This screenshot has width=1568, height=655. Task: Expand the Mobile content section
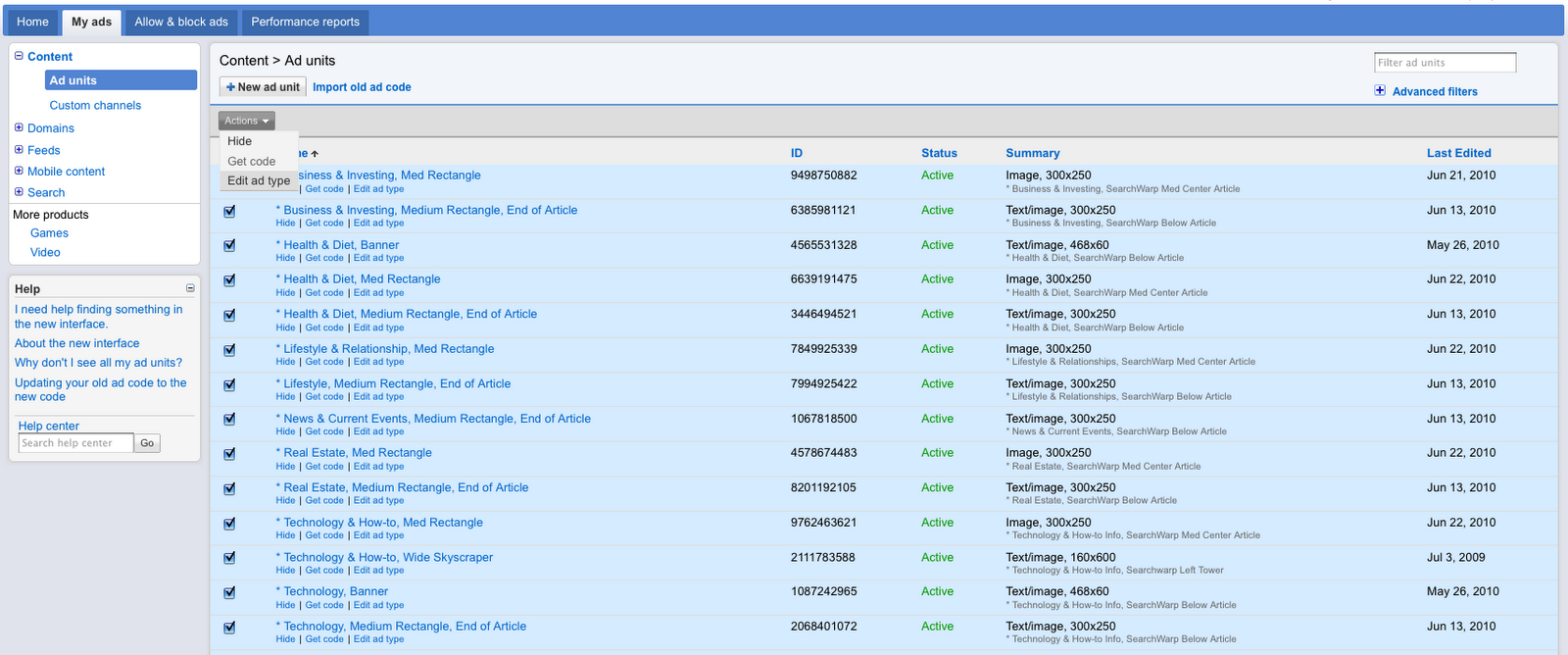[x=19, y=171]
